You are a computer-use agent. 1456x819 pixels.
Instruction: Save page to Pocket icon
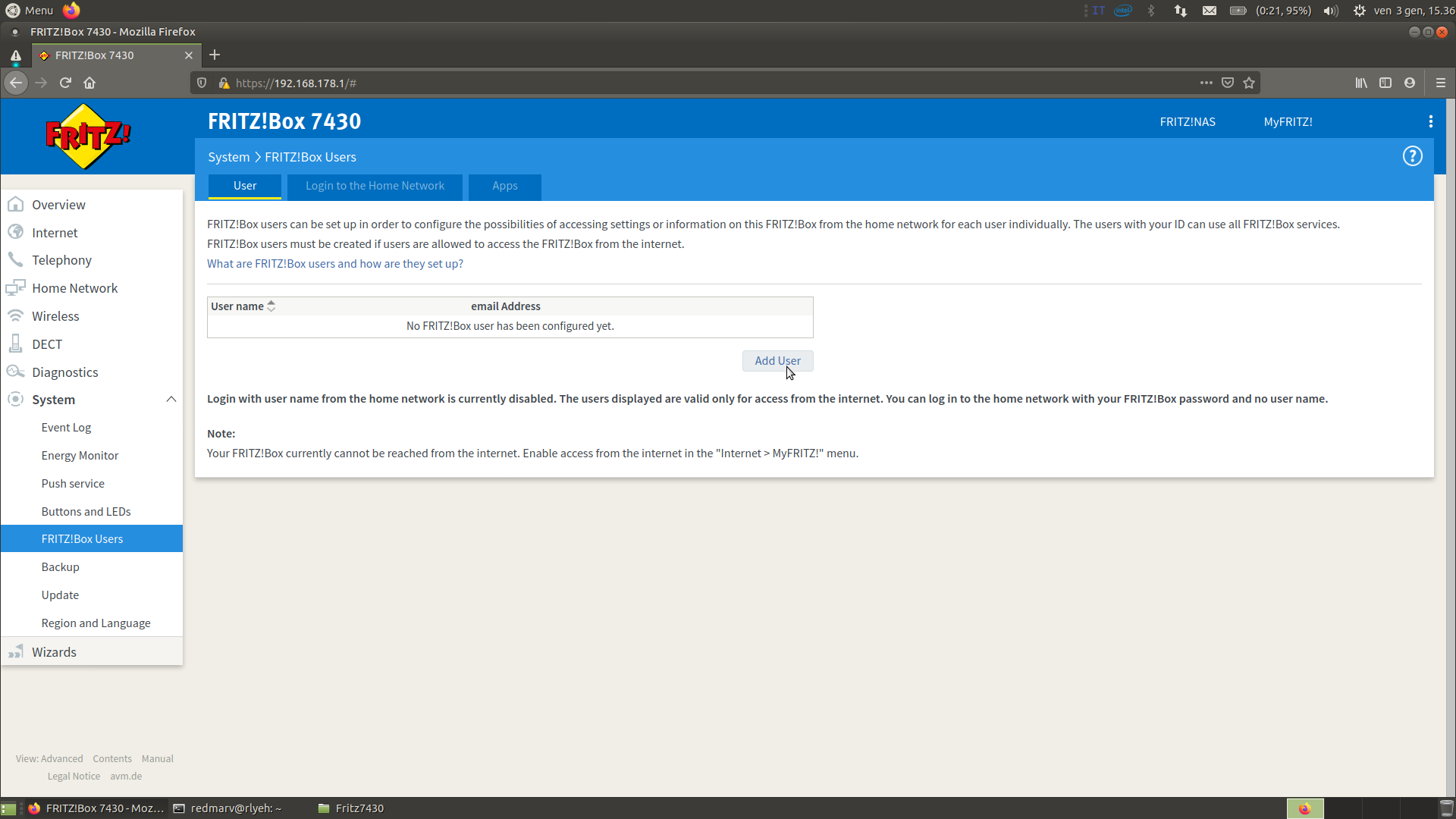pyautogui.click(x=1228, y=83)
